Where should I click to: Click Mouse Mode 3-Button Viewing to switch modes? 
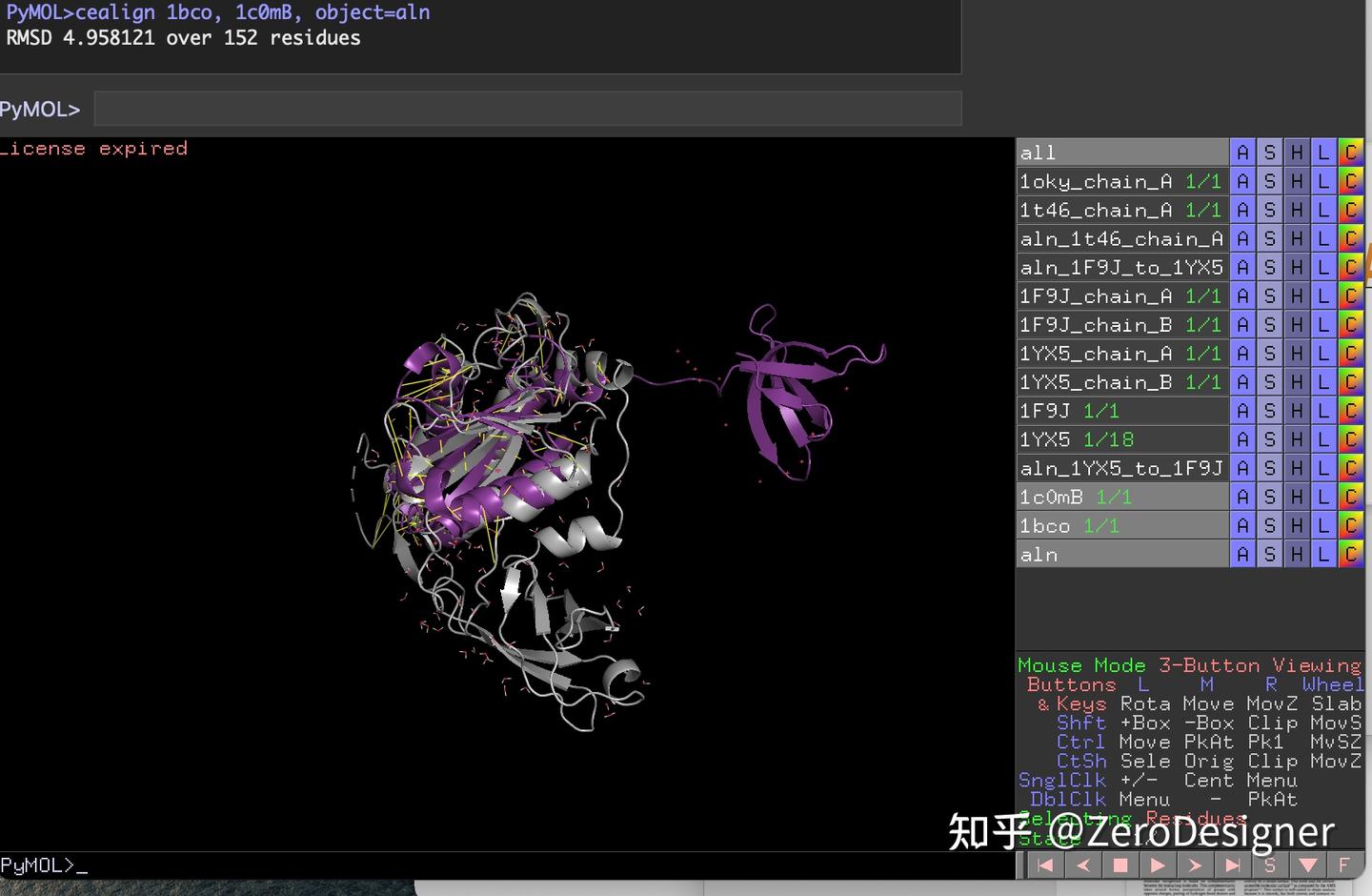tap(1188, 664)
